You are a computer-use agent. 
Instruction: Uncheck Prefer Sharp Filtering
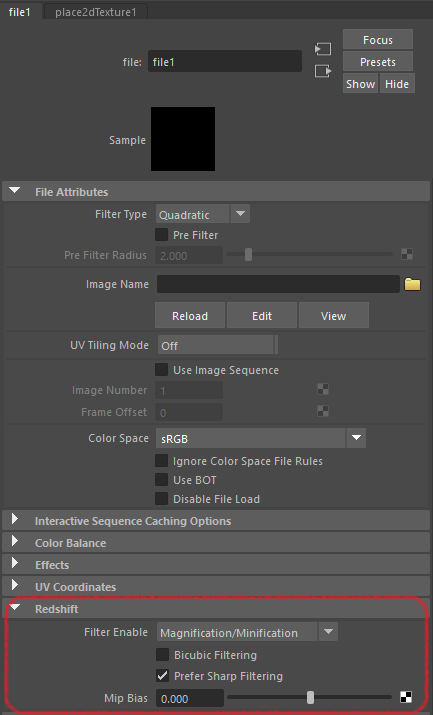click(x=162, y=675)
